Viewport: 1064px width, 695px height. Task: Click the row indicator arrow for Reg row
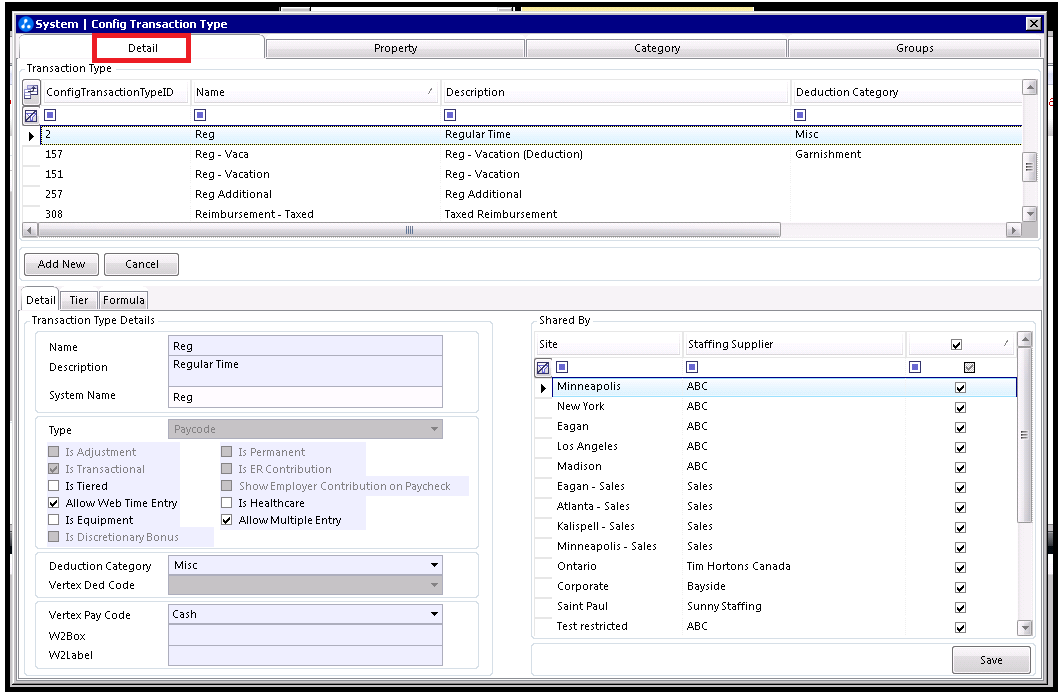coord(31,136)
